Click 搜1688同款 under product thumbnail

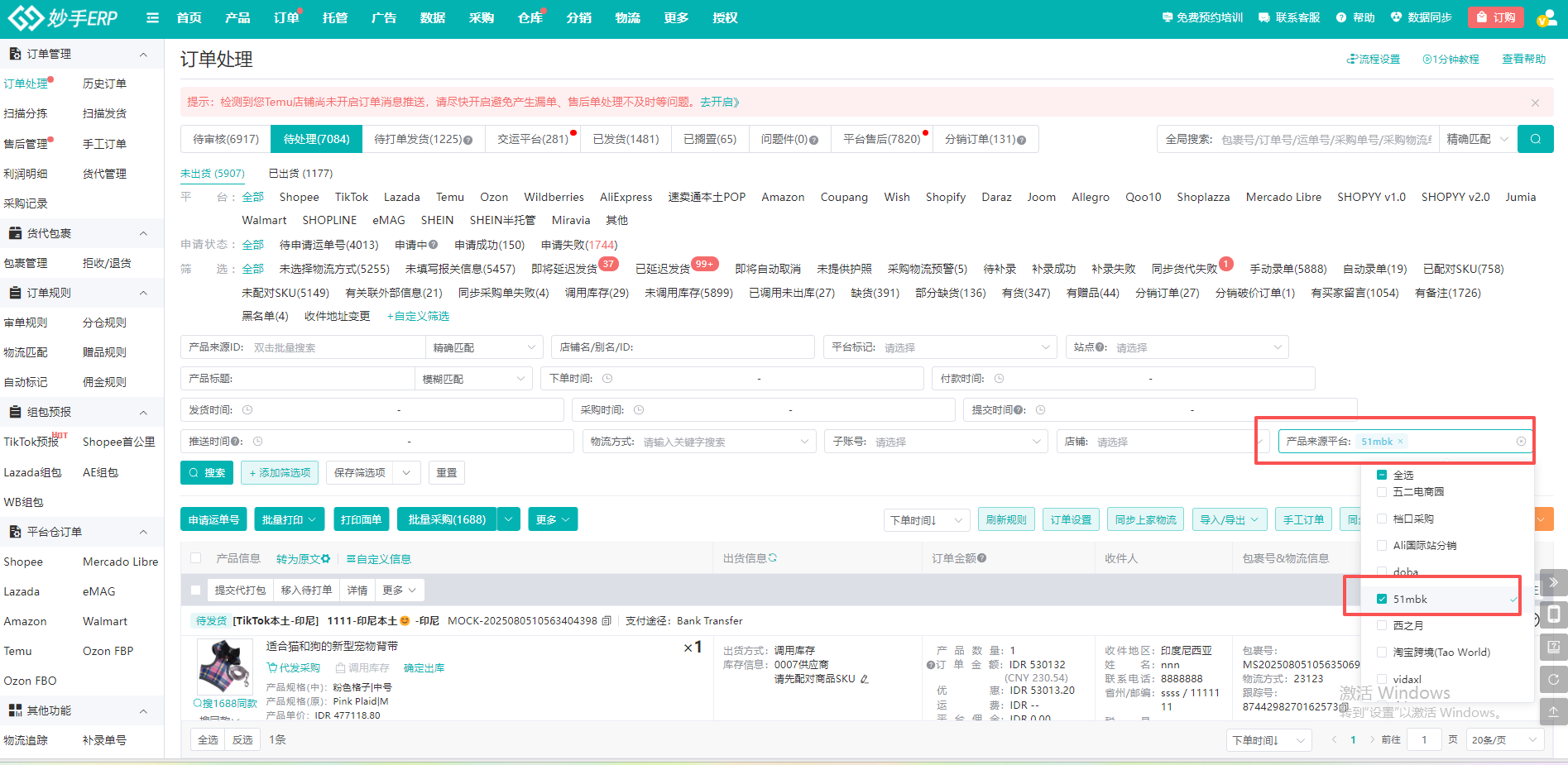(225, 703)
